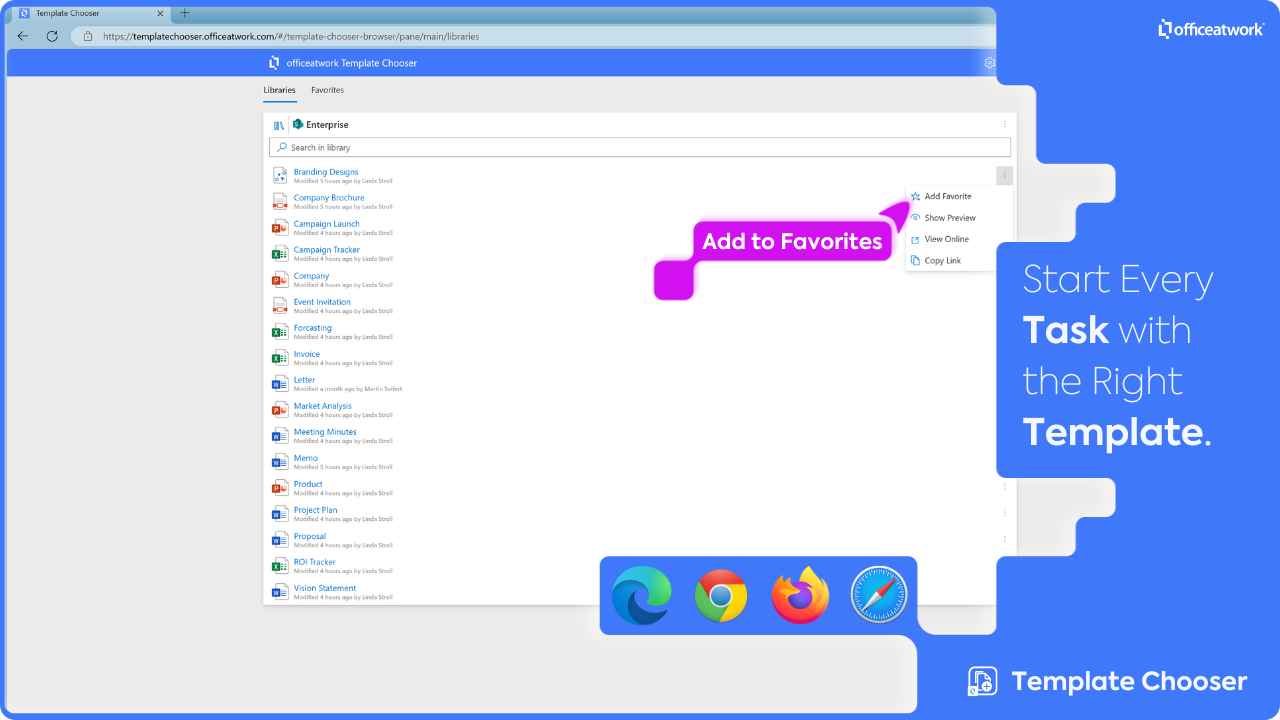Switch to the Favorites tab
Viewport: 1280px width, 720px height.
327,90
